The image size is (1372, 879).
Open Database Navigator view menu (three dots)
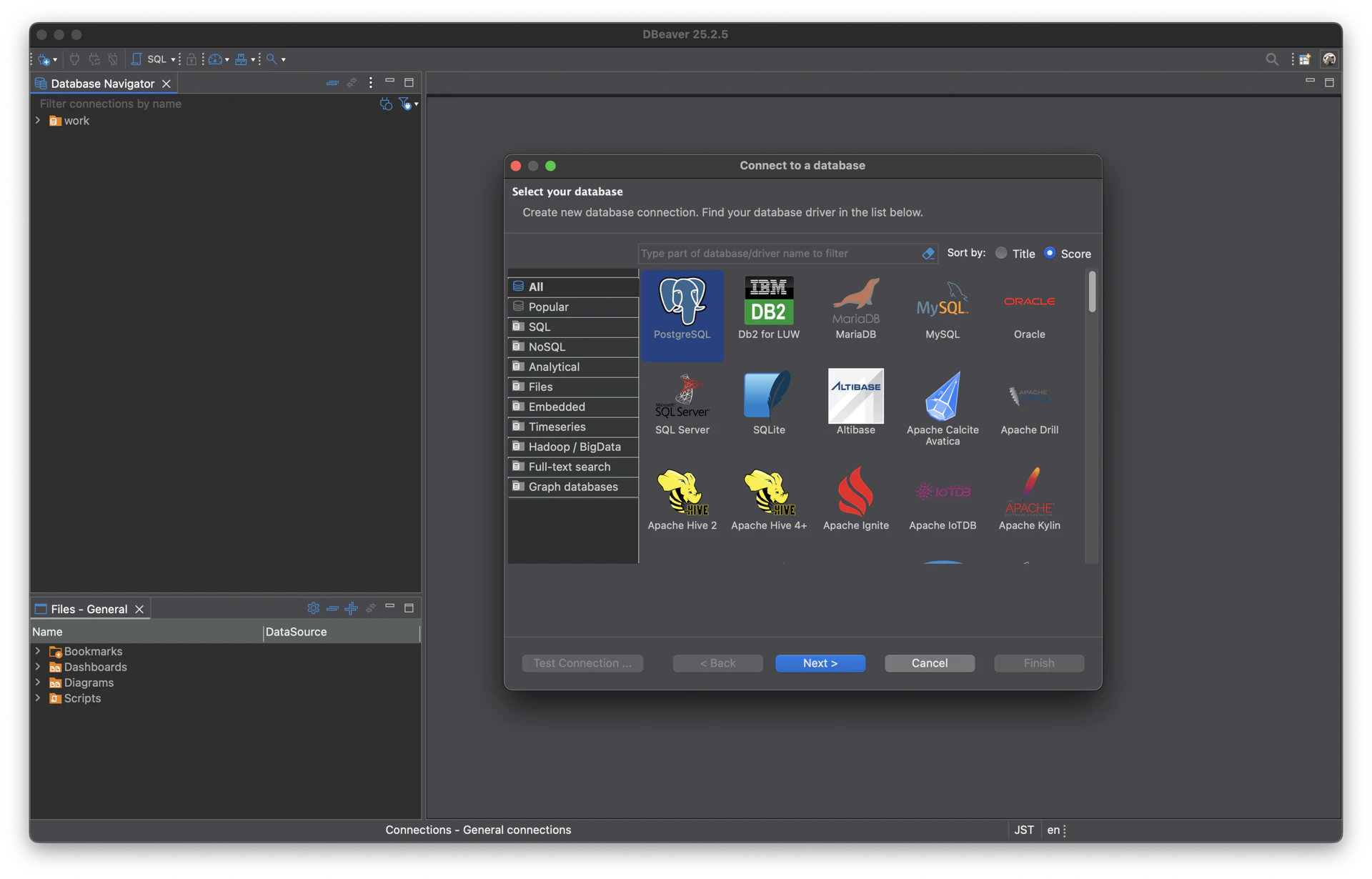point(370,83)
